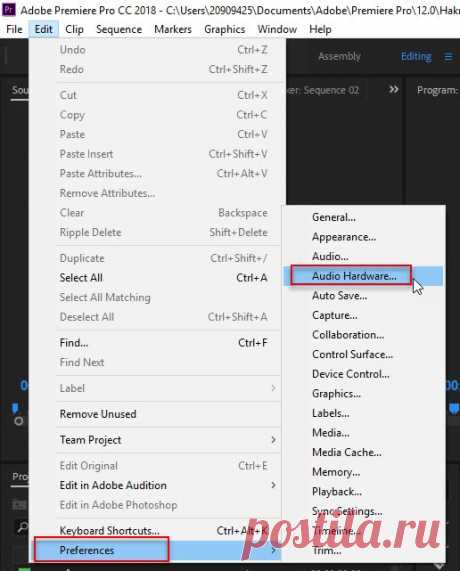460x571 pixels.
Task: Switch to the Assembly workspace
Action: click(339, 56)
